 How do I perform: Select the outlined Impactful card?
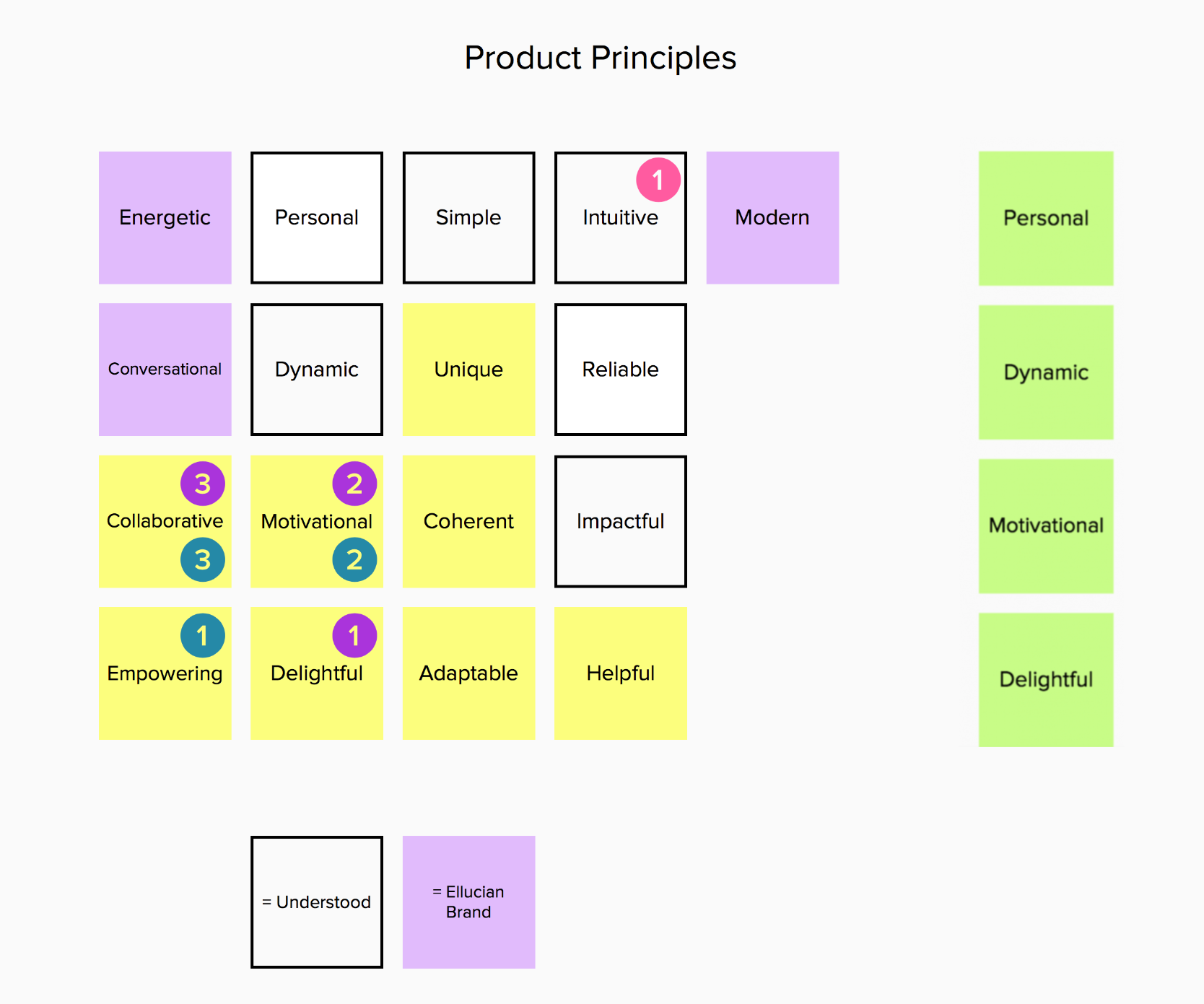coord(621,521)
